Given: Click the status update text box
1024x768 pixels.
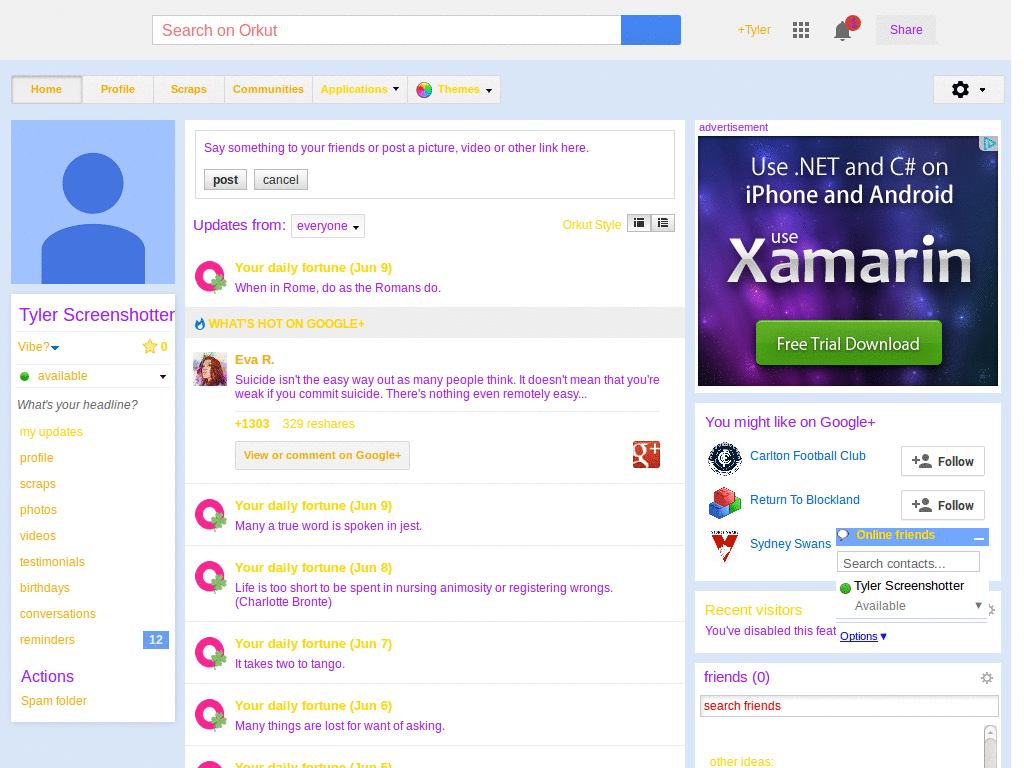Looking at the screenshot, I should pos(435,148).
